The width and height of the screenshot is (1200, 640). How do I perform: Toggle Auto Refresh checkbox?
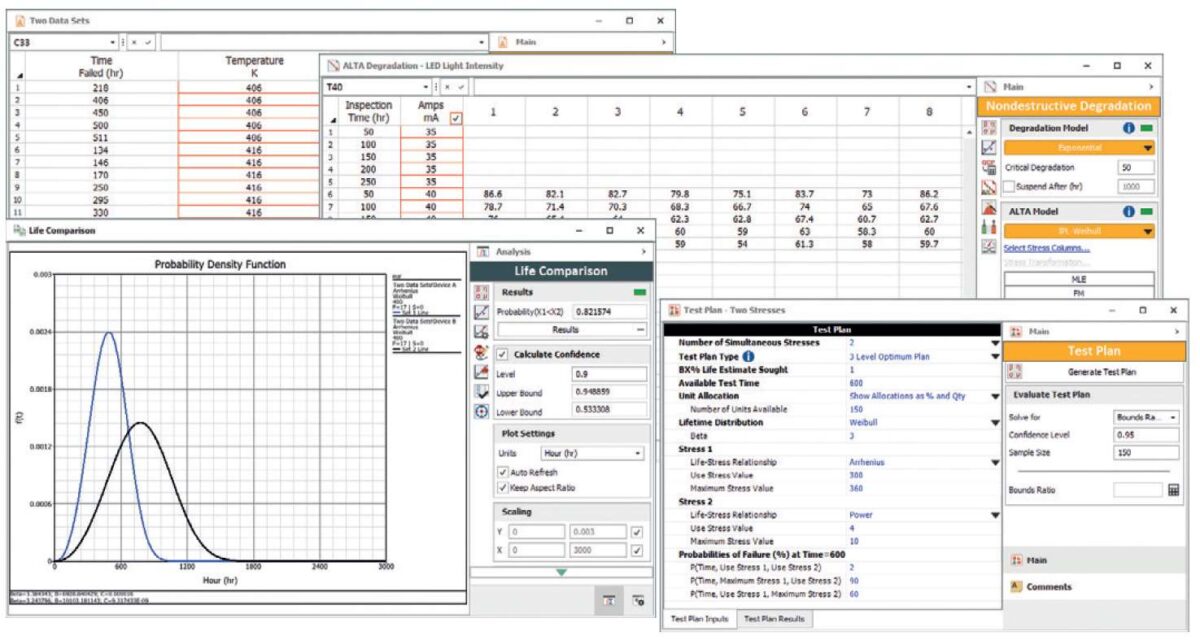click(503, 472)
